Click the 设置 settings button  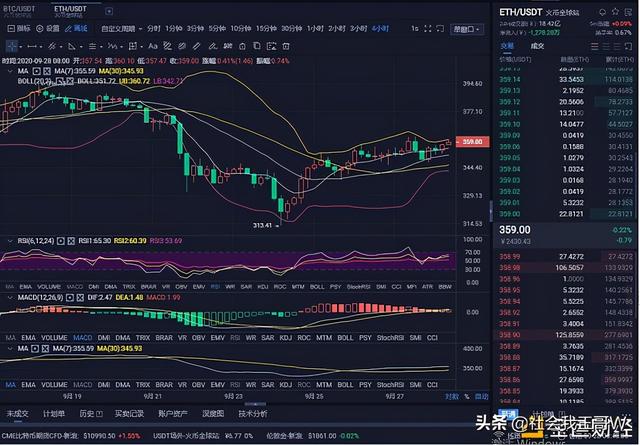tap(48, 29)
